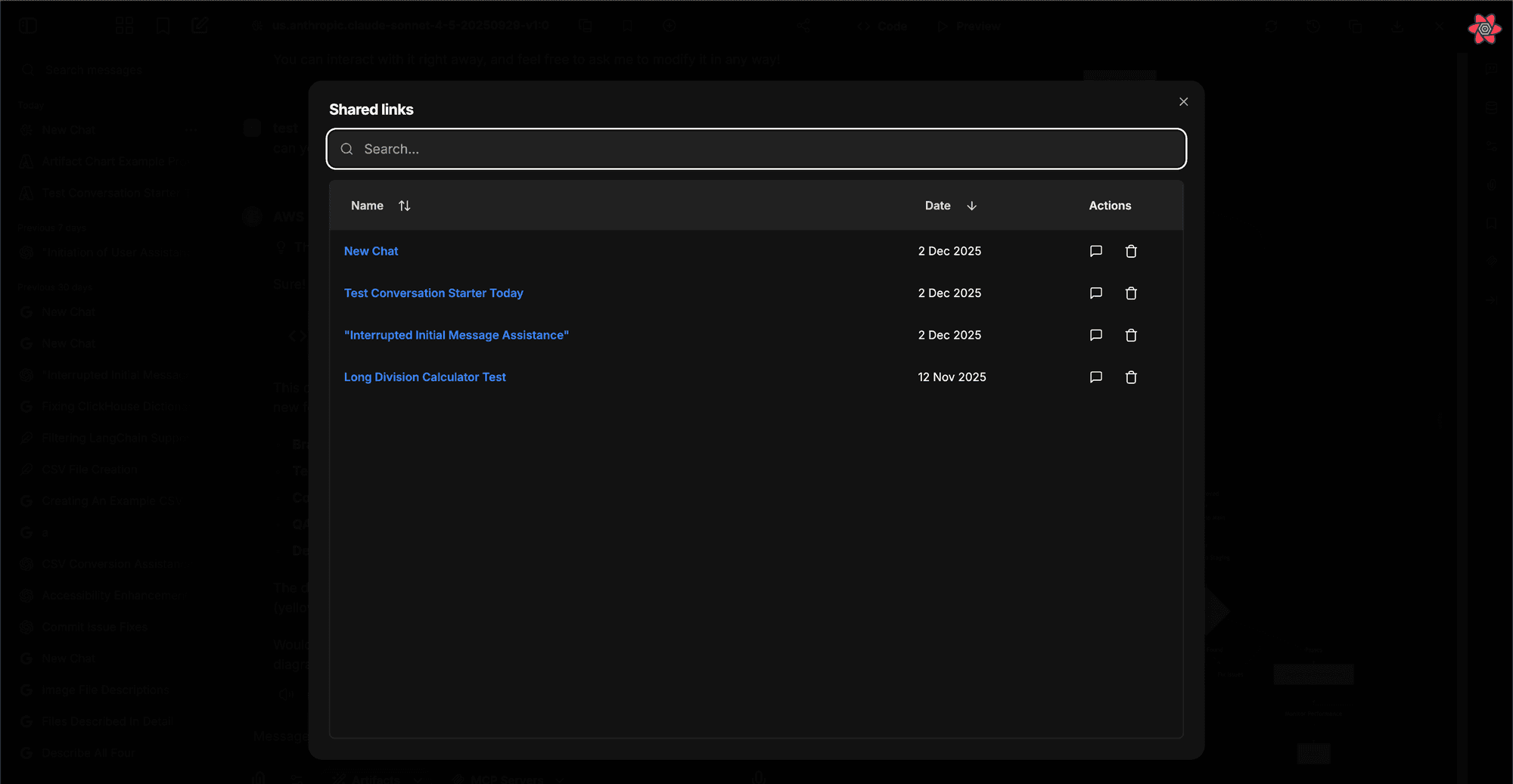The height and width of the screenshot is (784, 1513).
Task: Open Interrupted Initial Message Assistance shared link
Action: (x=456, y=335)
